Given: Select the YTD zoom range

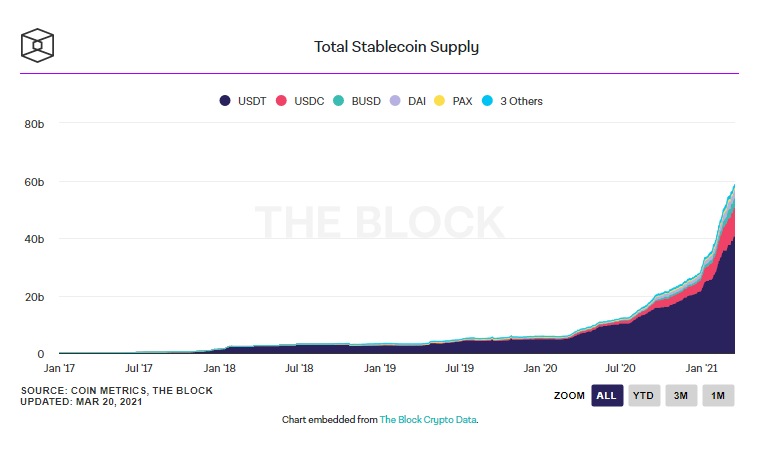Looking at the screenshot, I should (x=643, y=395).
